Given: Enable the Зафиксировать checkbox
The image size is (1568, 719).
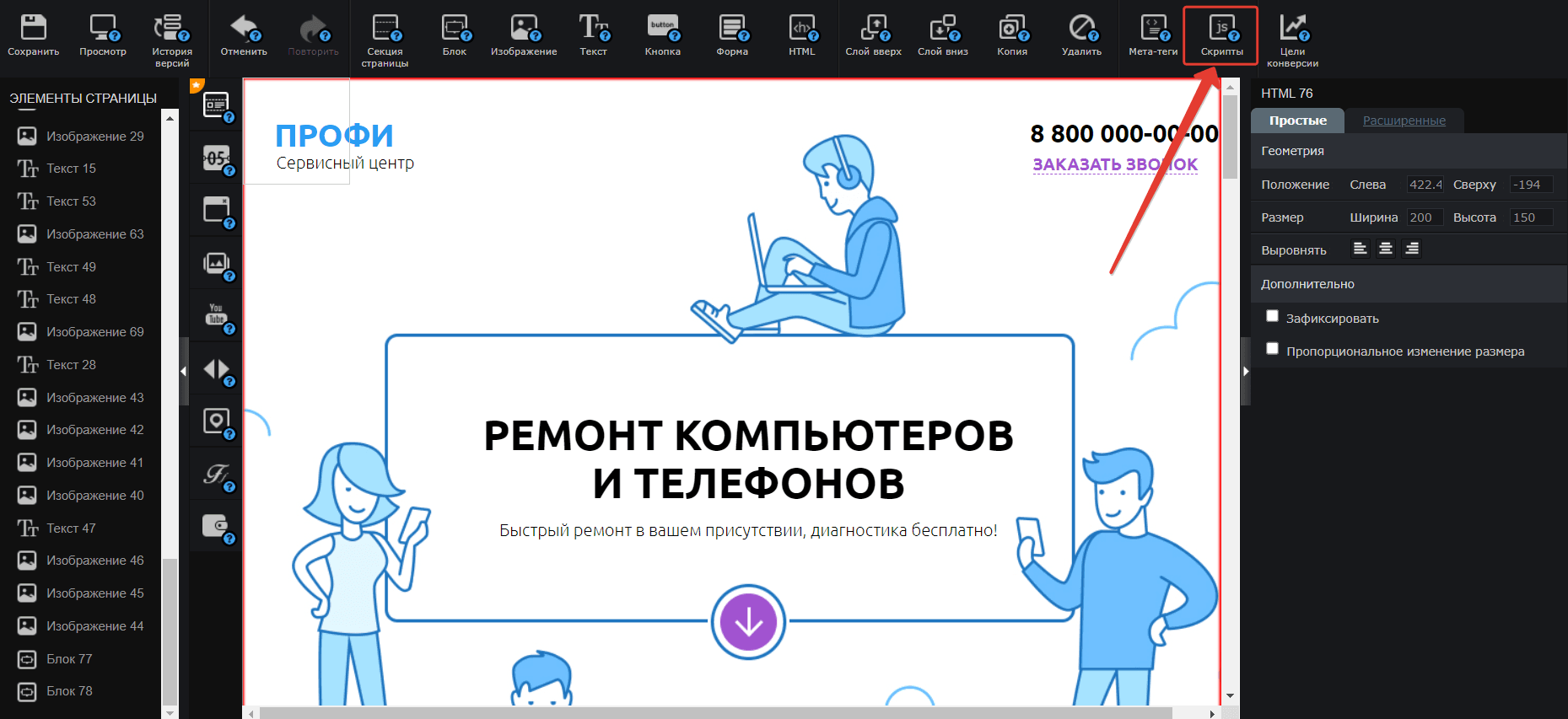Looking at the screenshot, I should coord(1272,316).
